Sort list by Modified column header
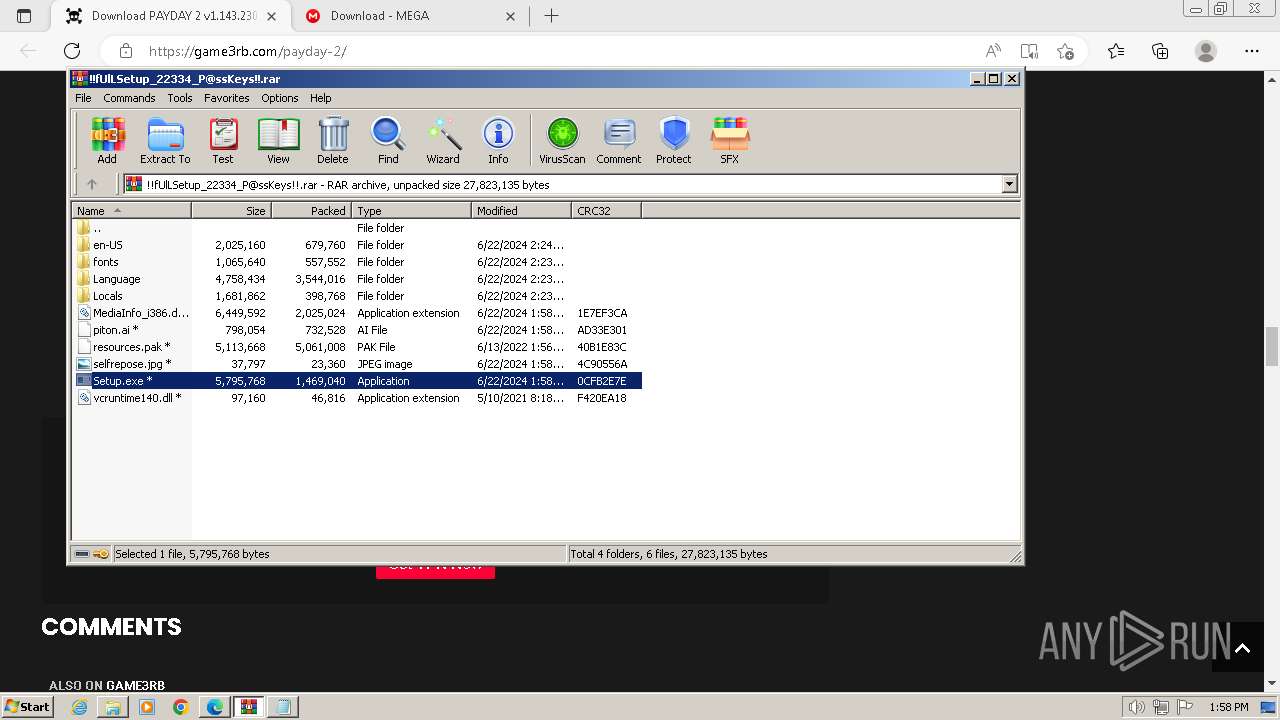This screenshot has height=720, width=1280. (x=521, y=211)
